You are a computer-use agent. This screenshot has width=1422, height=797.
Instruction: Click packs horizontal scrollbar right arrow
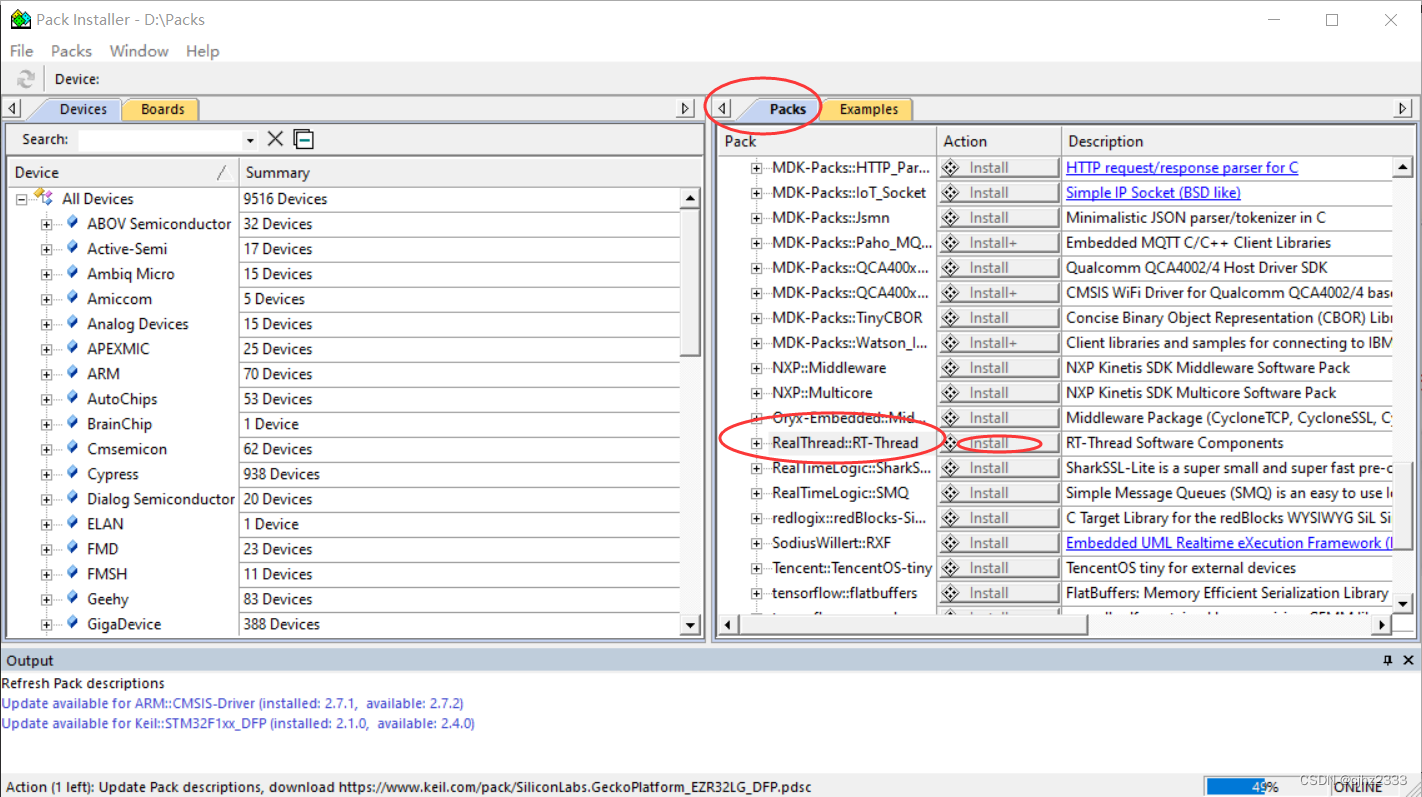click(x=1381, y=624)
